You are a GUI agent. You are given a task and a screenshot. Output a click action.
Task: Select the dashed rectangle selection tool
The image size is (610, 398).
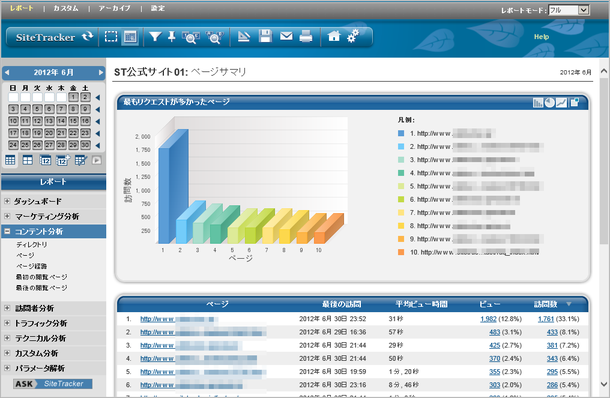[111, 37]
